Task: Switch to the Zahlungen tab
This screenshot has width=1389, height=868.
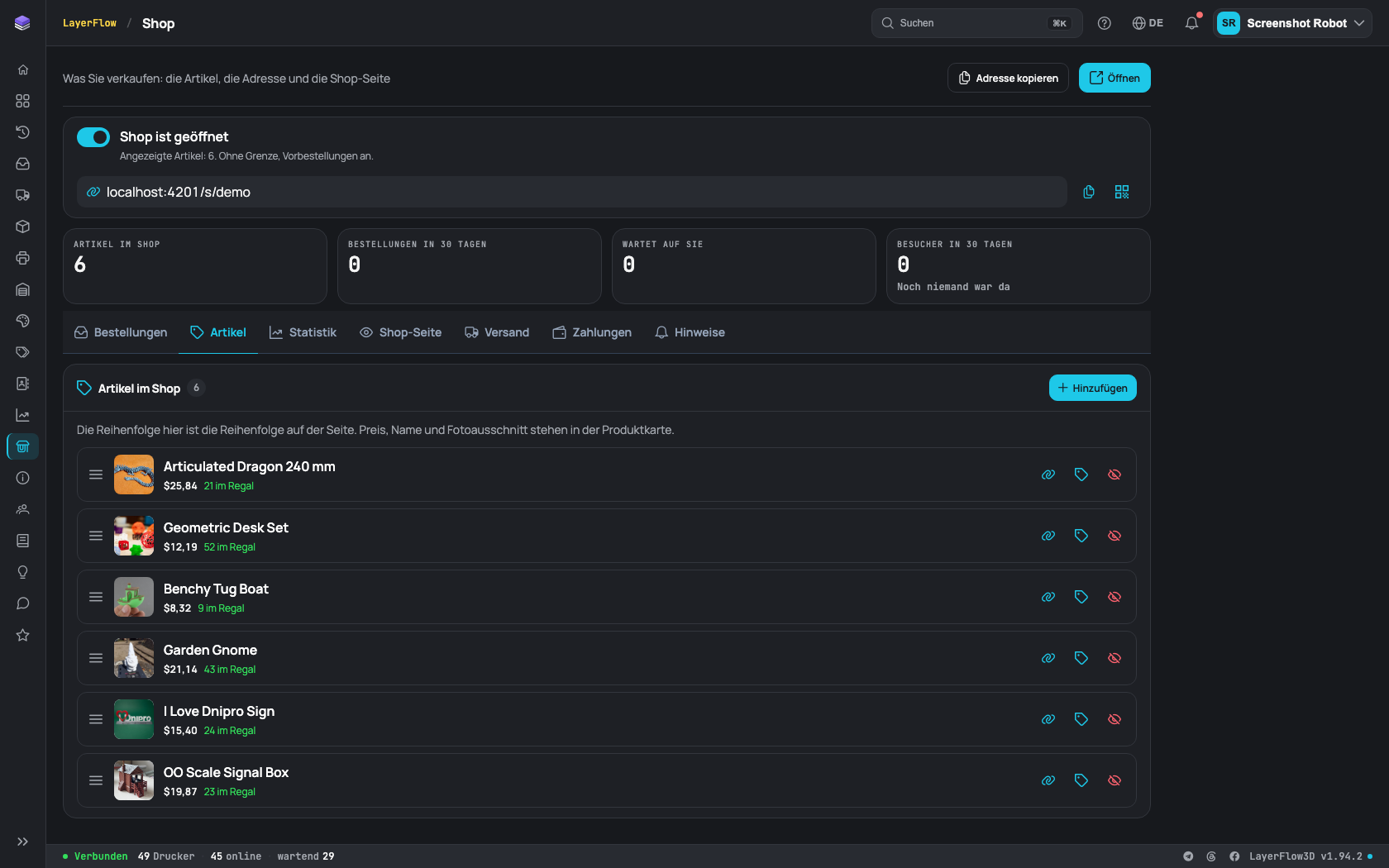Action: (x=592, y=332)
